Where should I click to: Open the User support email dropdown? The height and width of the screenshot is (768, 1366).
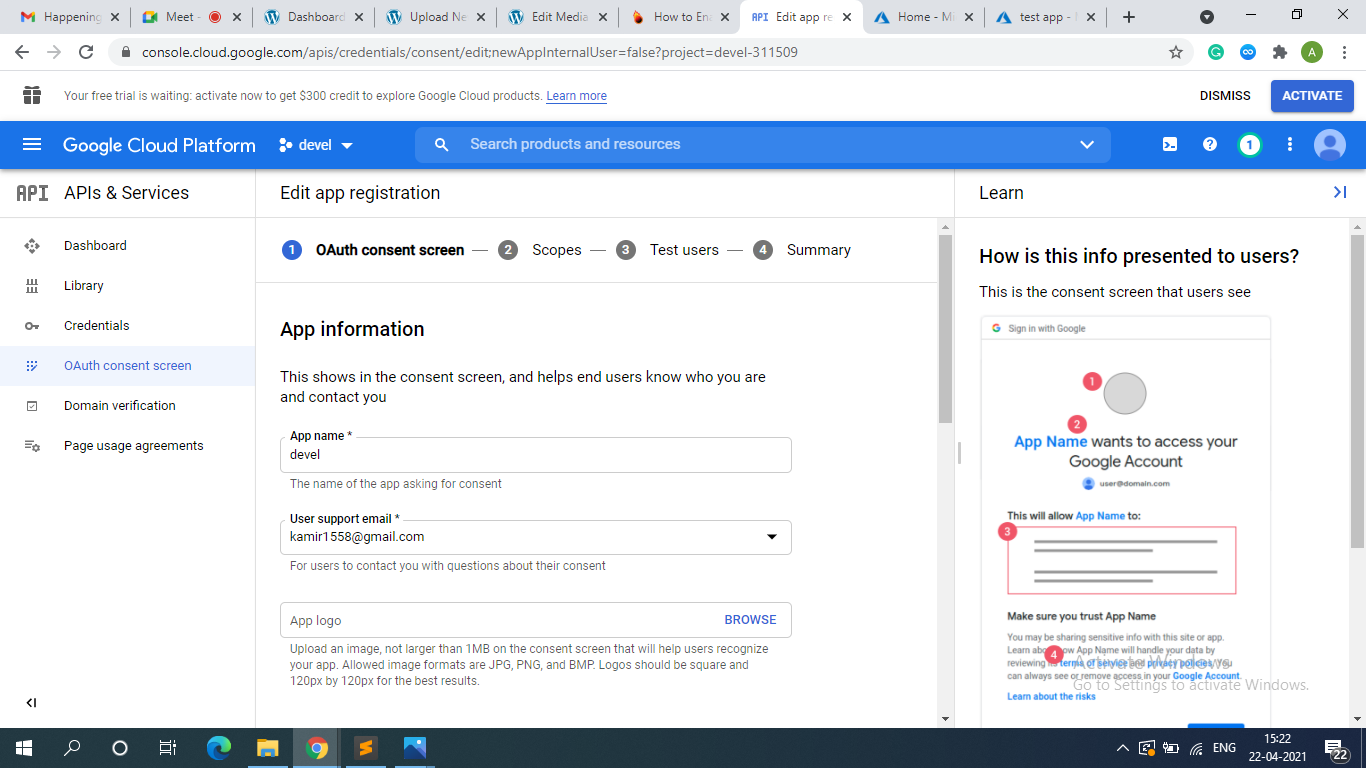(771, 537)
